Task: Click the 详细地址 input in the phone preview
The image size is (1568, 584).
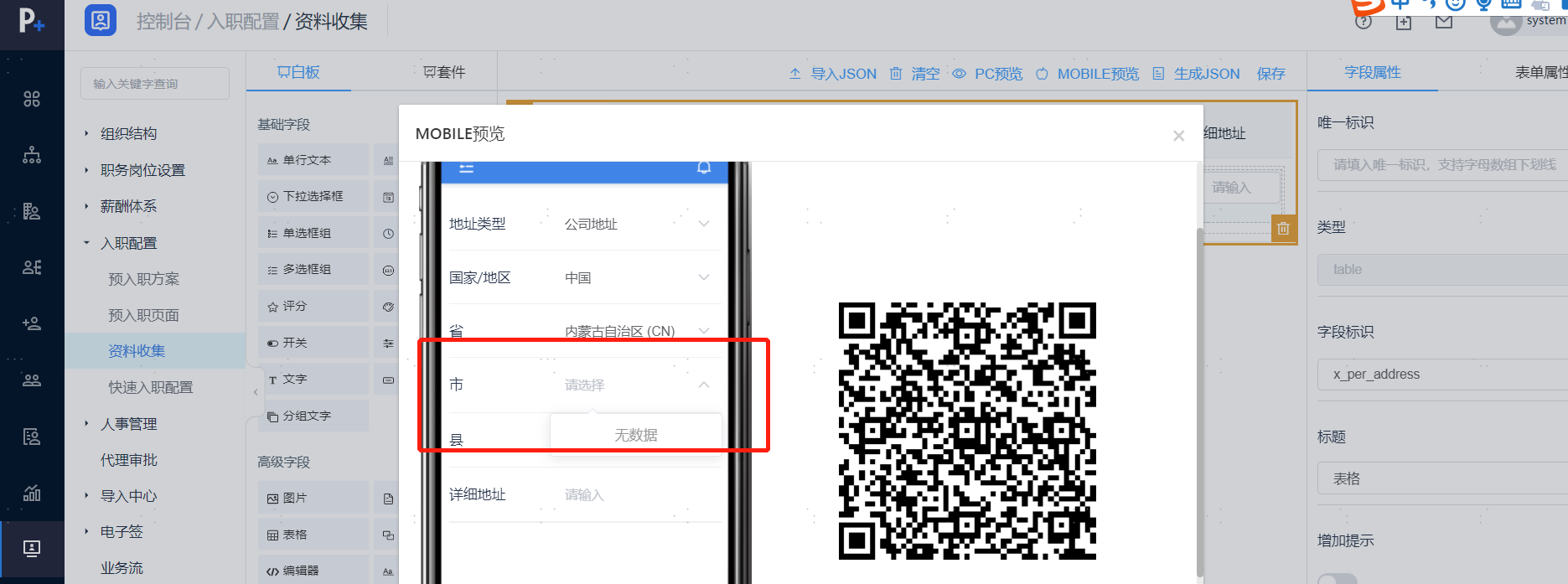Action: (x=641, y=494)
